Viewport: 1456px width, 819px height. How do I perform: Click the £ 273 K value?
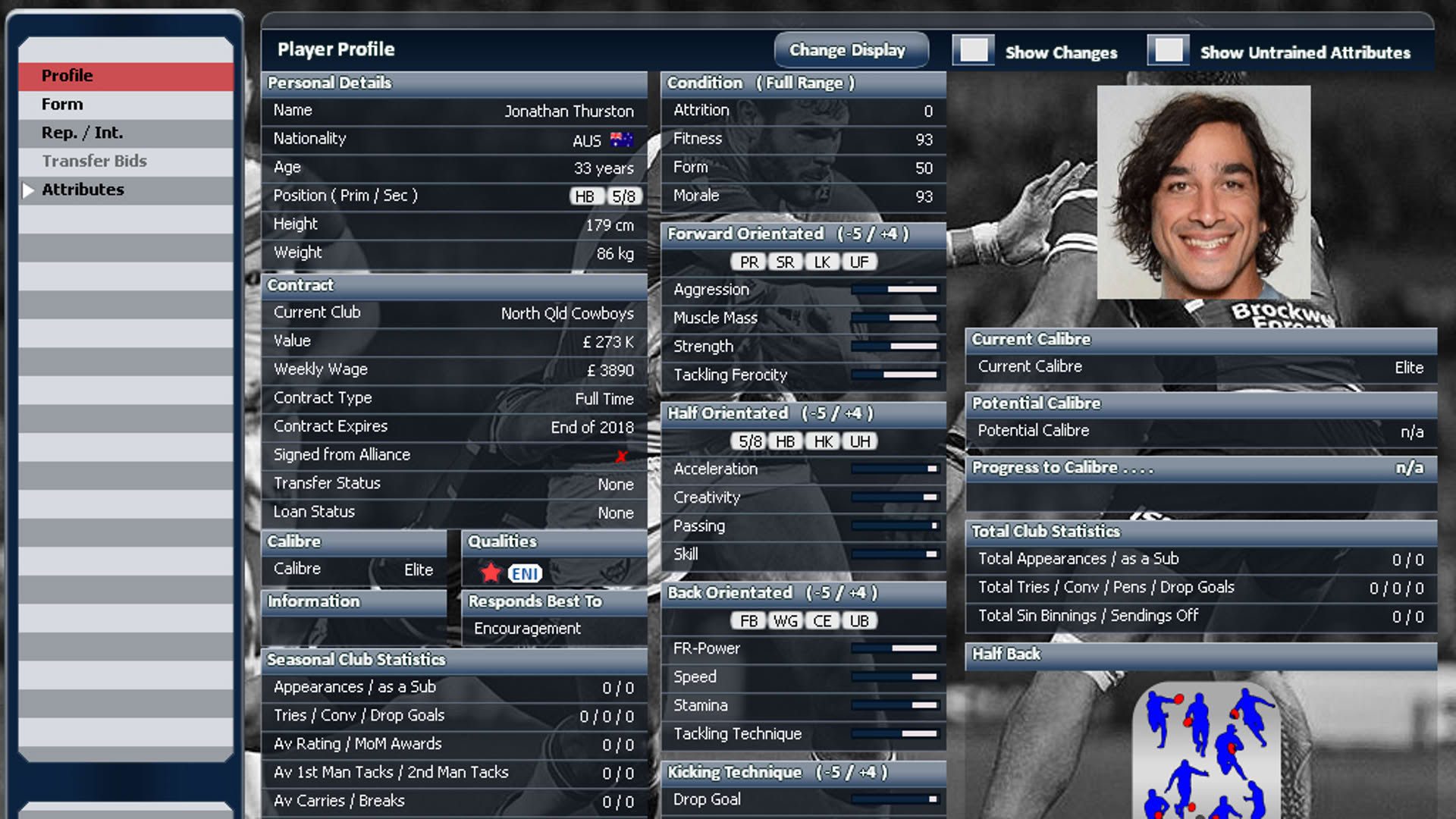[608, 342]
